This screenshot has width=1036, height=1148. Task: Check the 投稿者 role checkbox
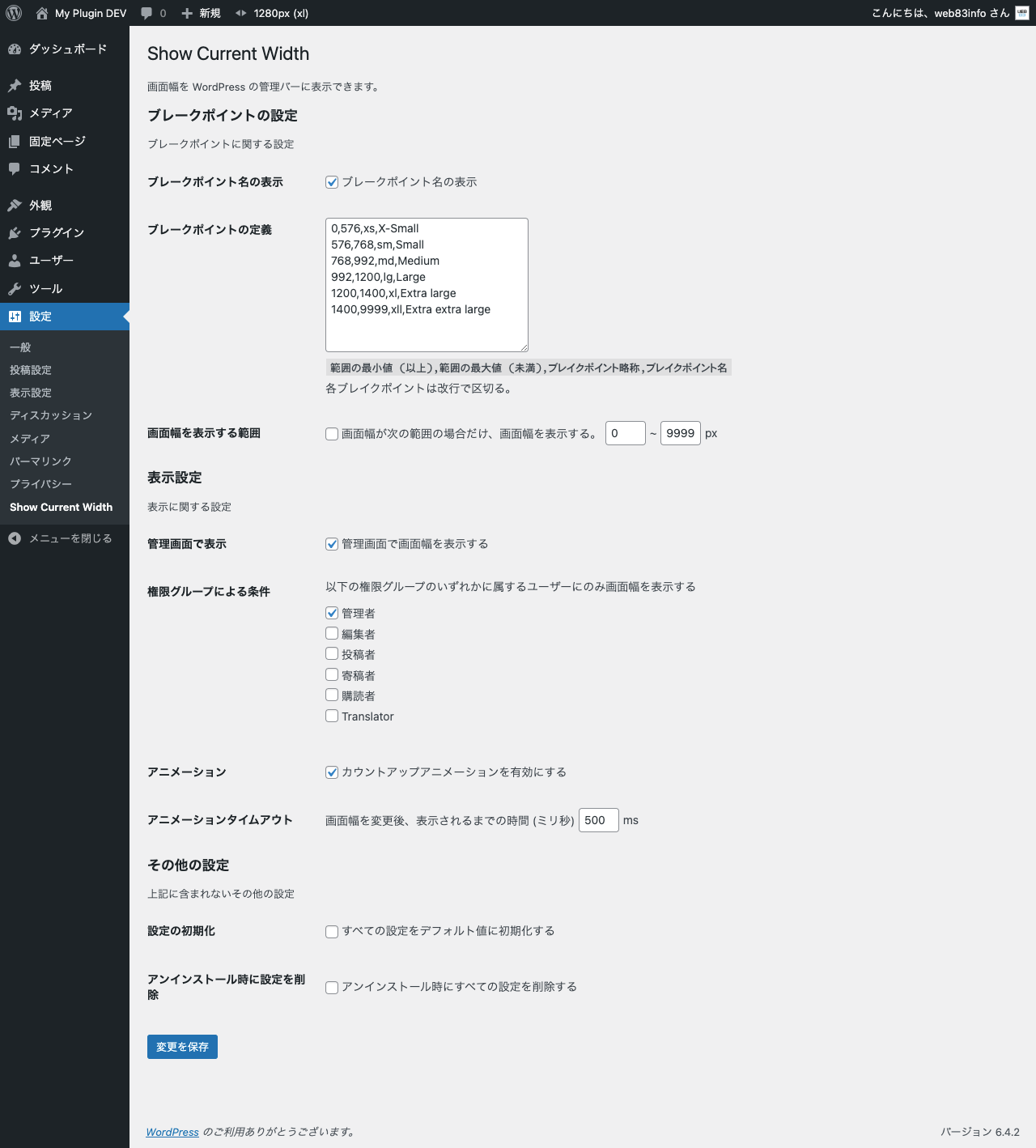[332, 654]
